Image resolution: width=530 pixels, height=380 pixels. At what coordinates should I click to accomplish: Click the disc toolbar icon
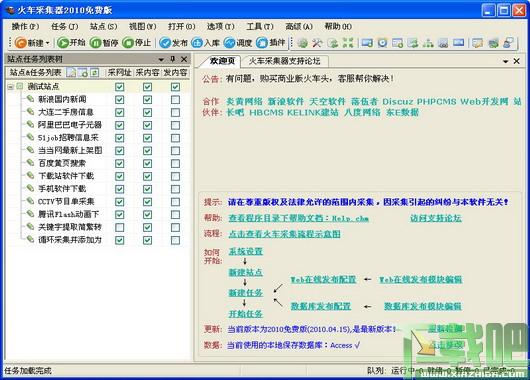(x=382, y=43)
